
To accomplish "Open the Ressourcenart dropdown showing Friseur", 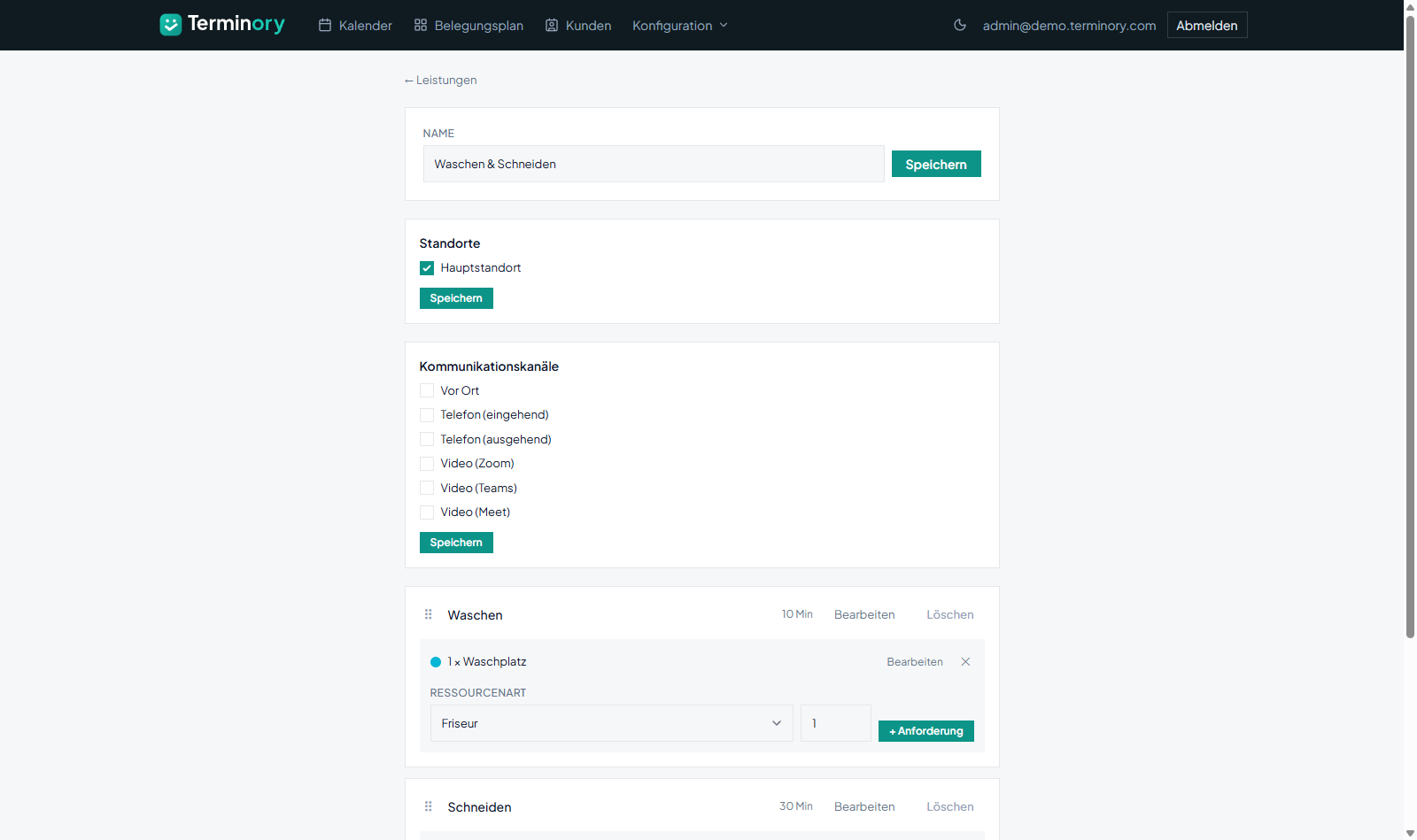I will 611,723.
